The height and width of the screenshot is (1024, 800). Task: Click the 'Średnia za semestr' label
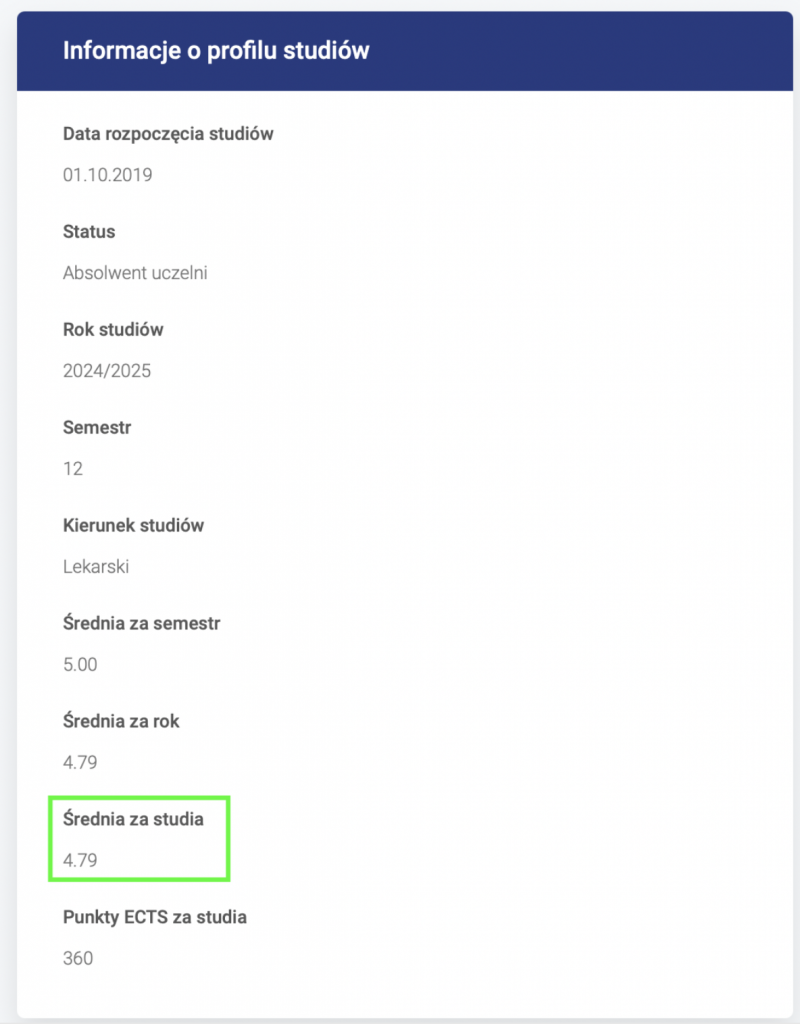(x=141, y=624)
